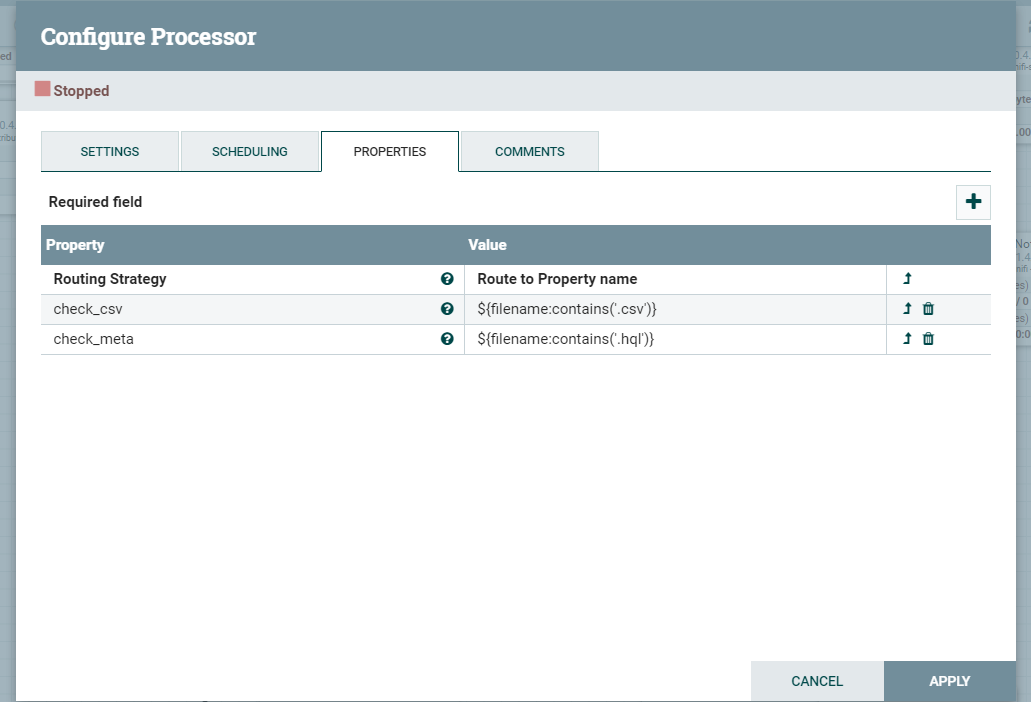Select the PROPERTIES tab
Screen dimensions: 1031x702
[x=389, y=151]
